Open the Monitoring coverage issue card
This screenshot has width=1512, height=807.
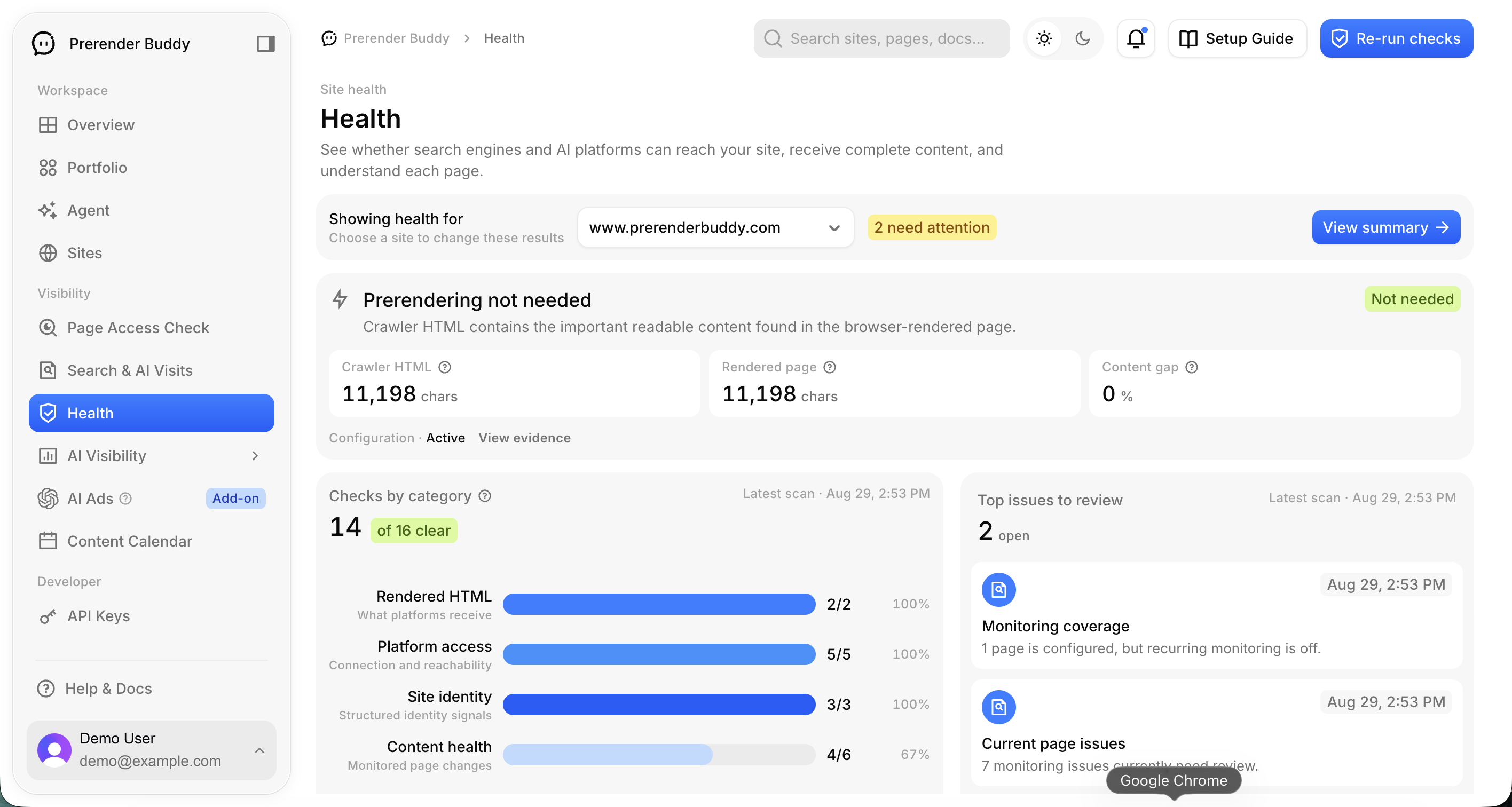1216,615
